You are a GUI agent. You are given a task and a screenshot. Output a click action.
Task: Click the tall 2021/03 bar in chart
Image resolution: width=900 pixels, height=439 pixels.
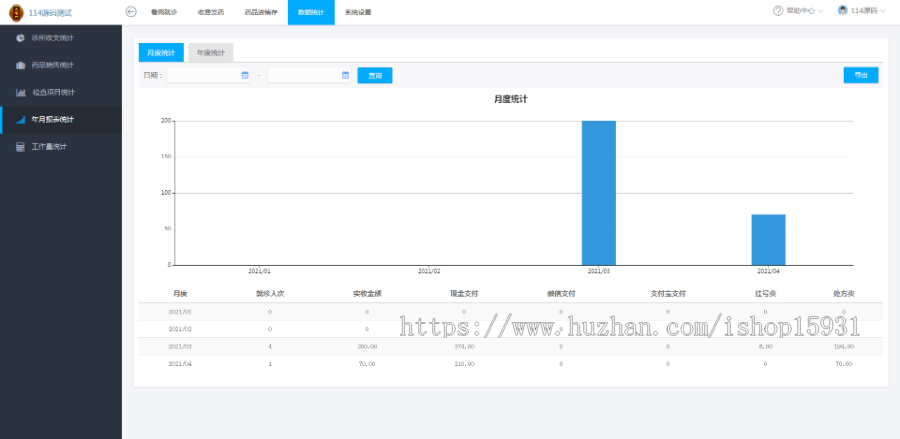point(598,192)
